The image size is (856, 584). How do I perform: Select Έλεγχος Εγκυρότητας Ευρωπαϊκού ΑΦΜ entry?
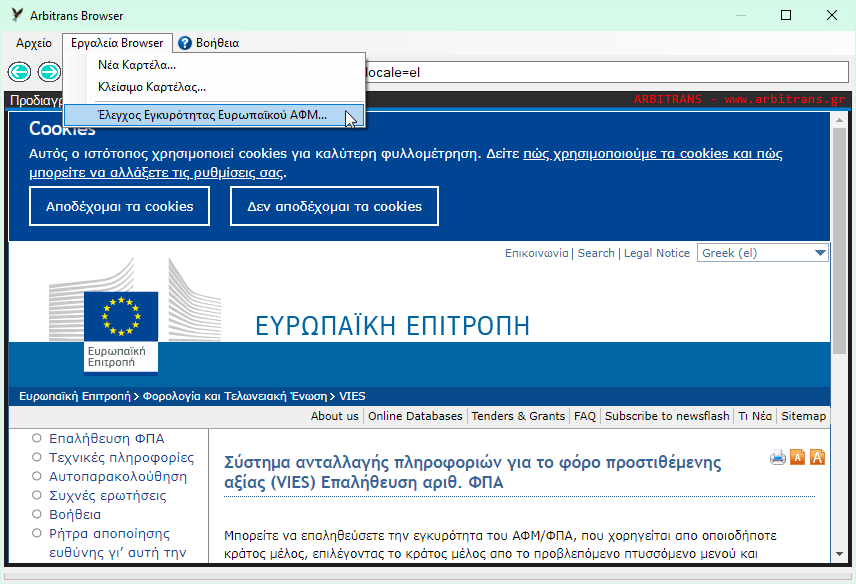[x=214, y=115]
